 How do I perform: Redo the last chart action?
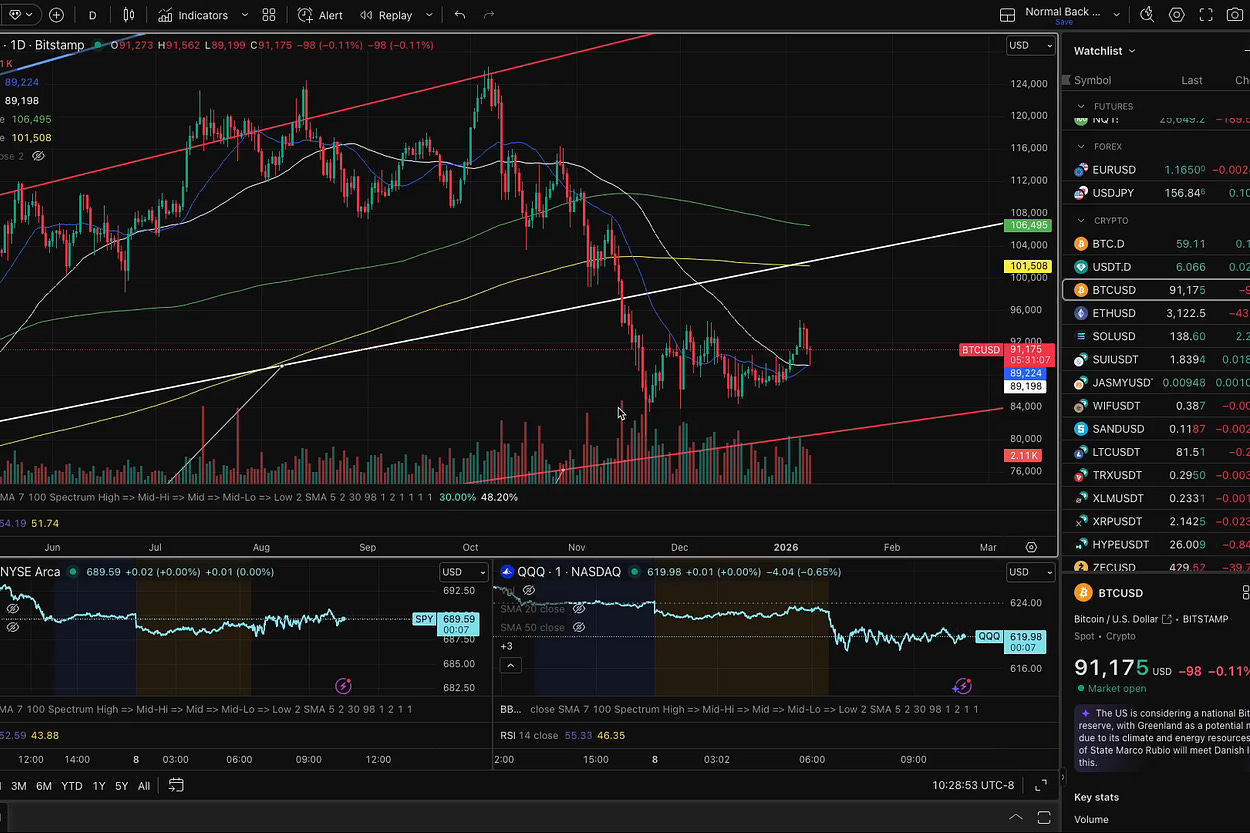489,15
